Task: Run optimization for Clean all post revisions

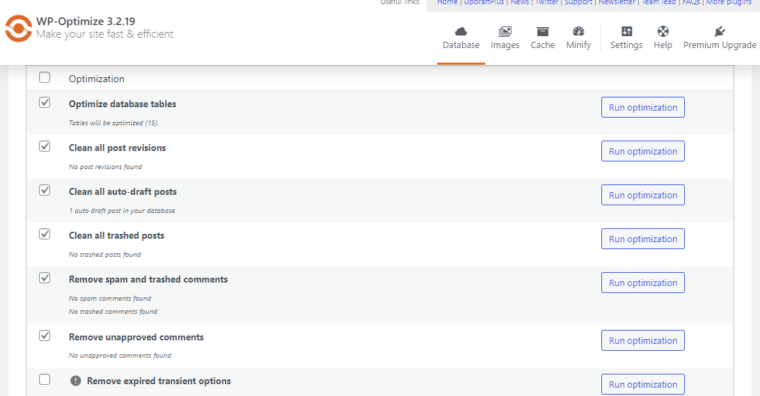Action: tap(643, 151)
